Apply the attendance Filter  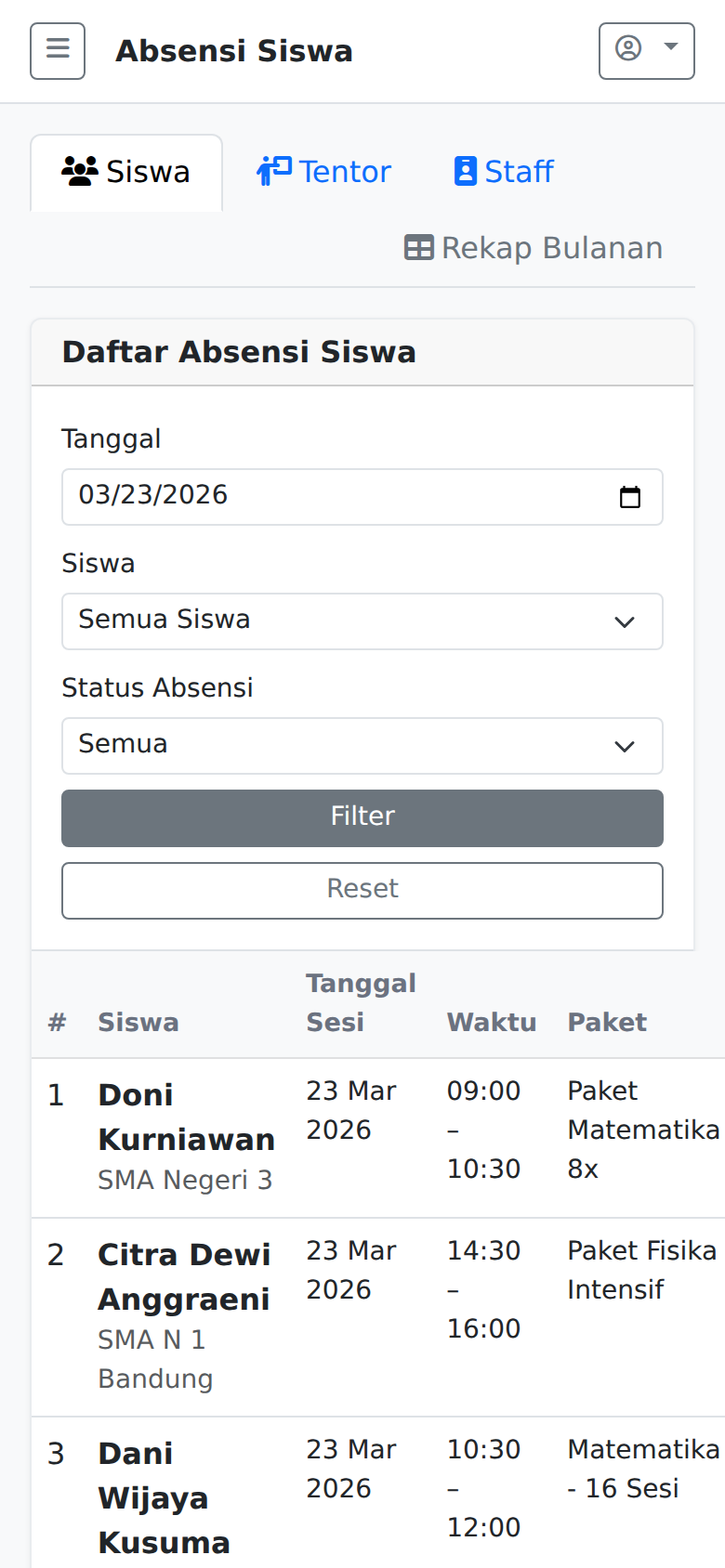[x=362, y=817]
